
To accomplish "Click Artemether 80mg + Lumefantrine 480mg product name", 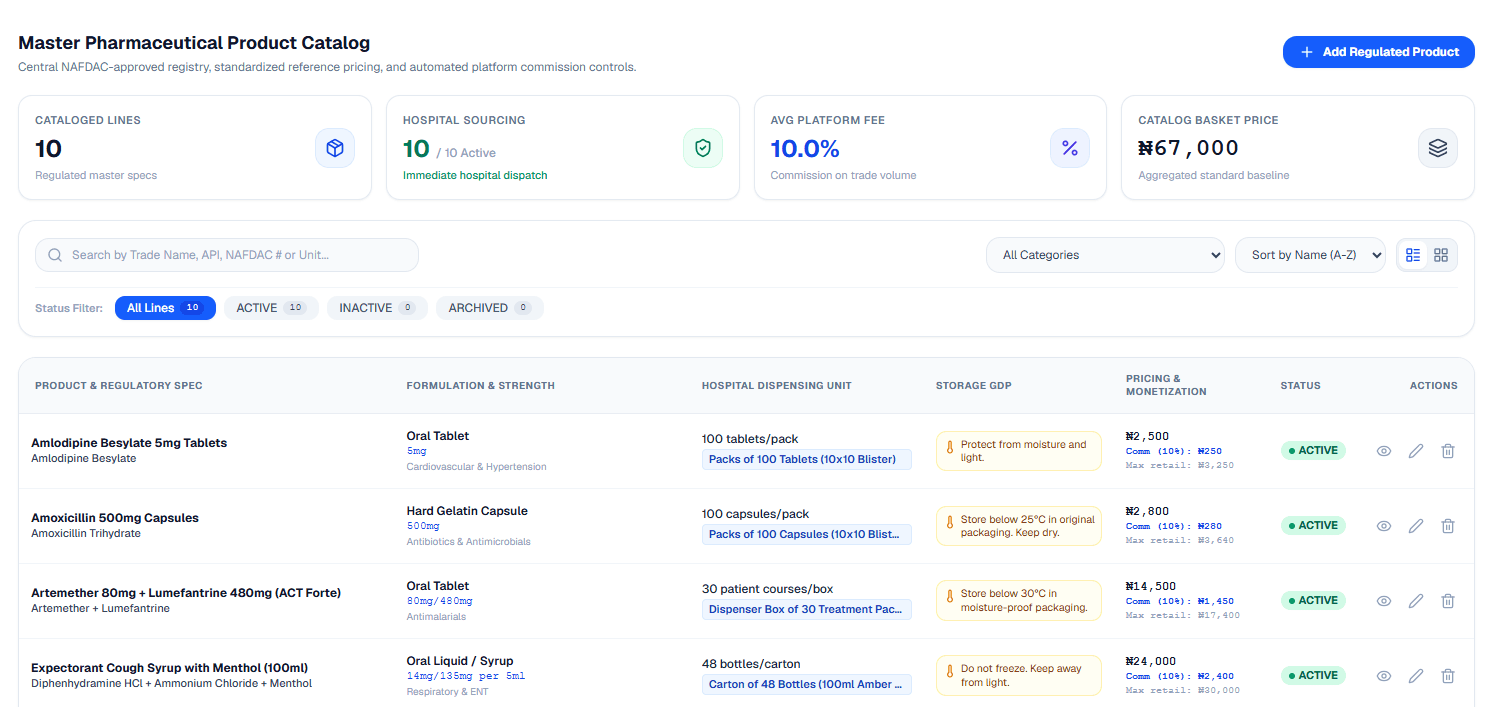I will coord(186,593).
